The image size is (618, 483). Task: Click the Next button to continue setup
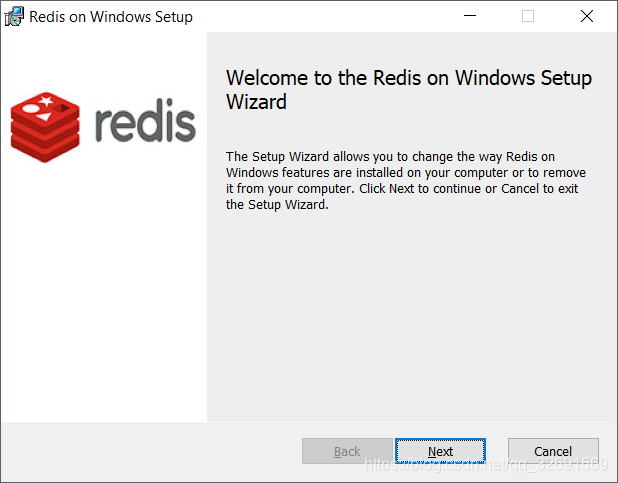click(x=440, y=451)
